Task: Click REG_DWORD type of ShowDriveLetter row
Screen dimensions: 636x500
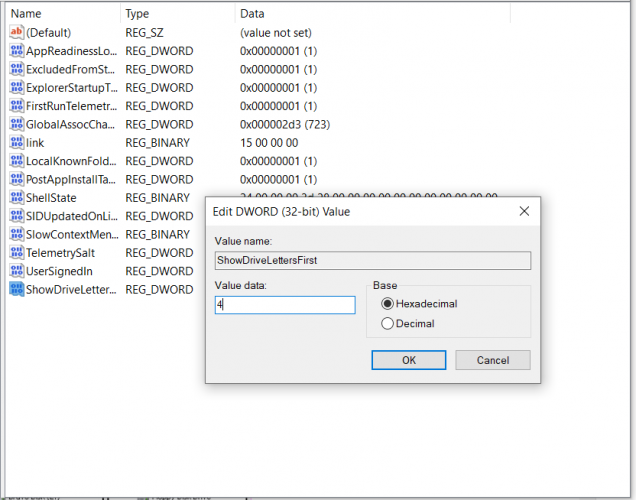Action: click(x=159, y=290)
